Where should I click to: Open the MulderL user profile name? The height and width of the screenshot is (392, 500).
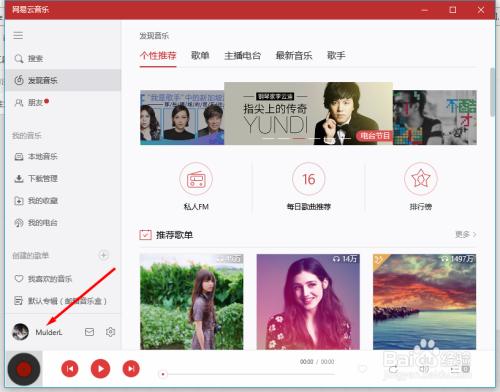point(49,332)
